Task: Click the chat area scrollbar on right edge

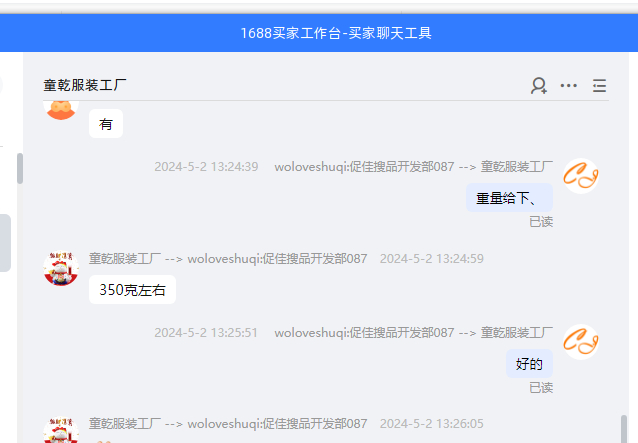Action: [625, 427]
